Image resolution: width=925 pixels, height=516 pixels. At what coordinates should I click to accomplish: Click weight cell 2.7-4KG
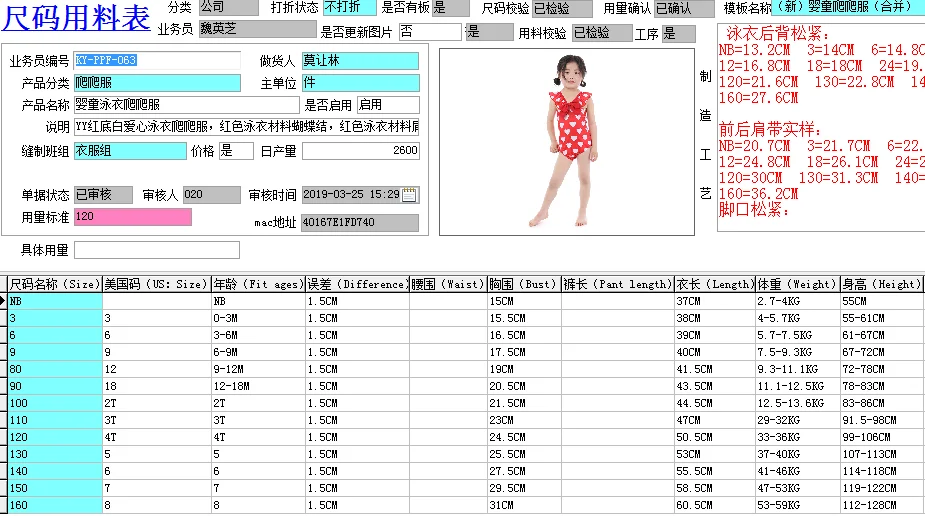pos(798,301)
